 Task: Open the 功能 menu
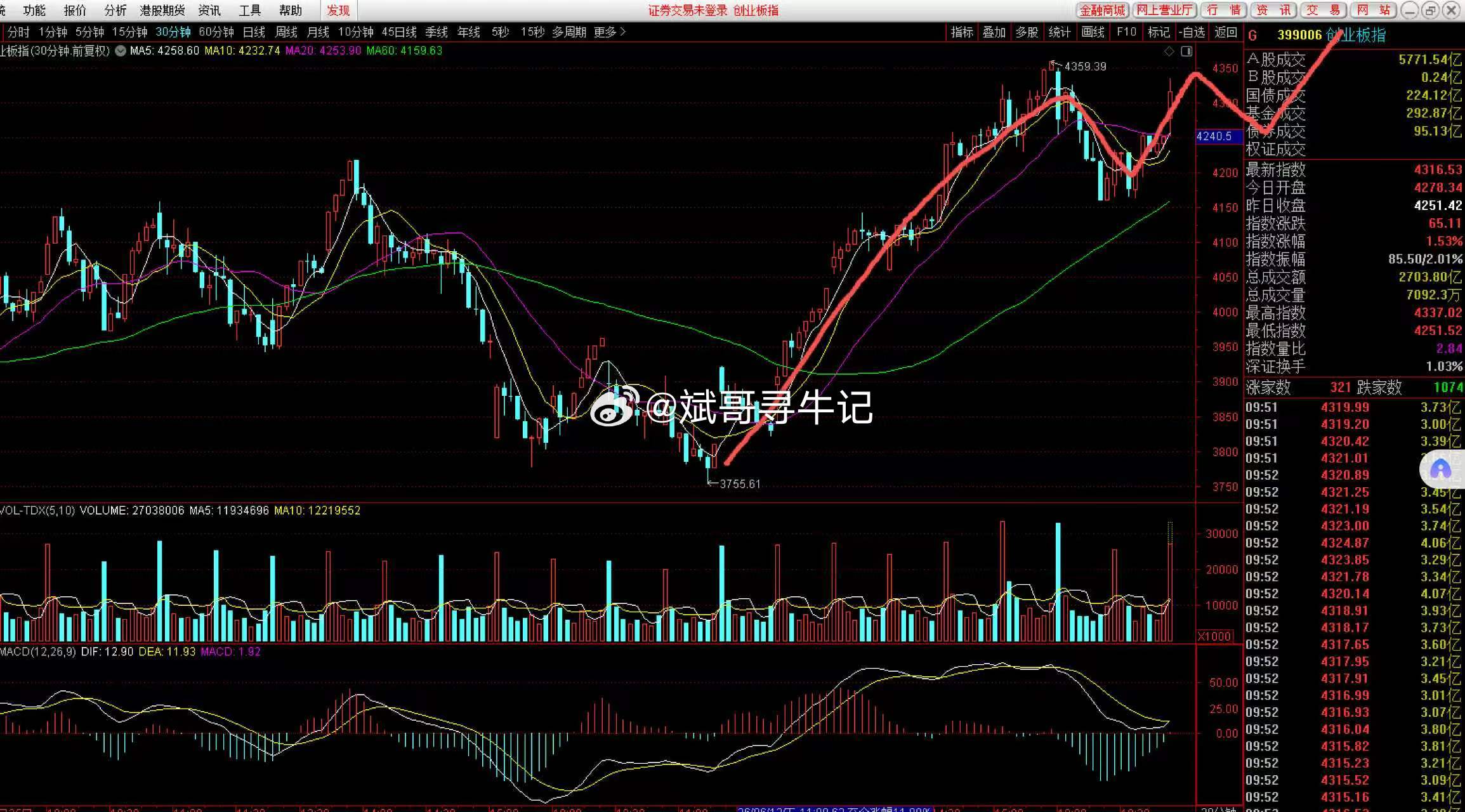point(34,10)
